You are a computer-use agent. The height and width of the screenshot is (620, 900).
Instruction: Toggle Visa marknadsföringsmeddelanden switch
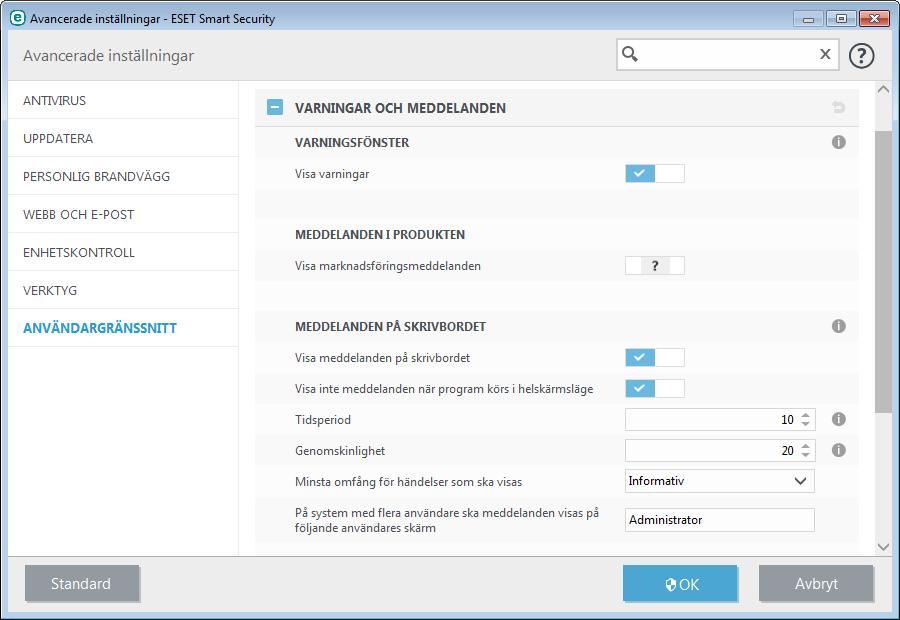(x=654, y=265)
